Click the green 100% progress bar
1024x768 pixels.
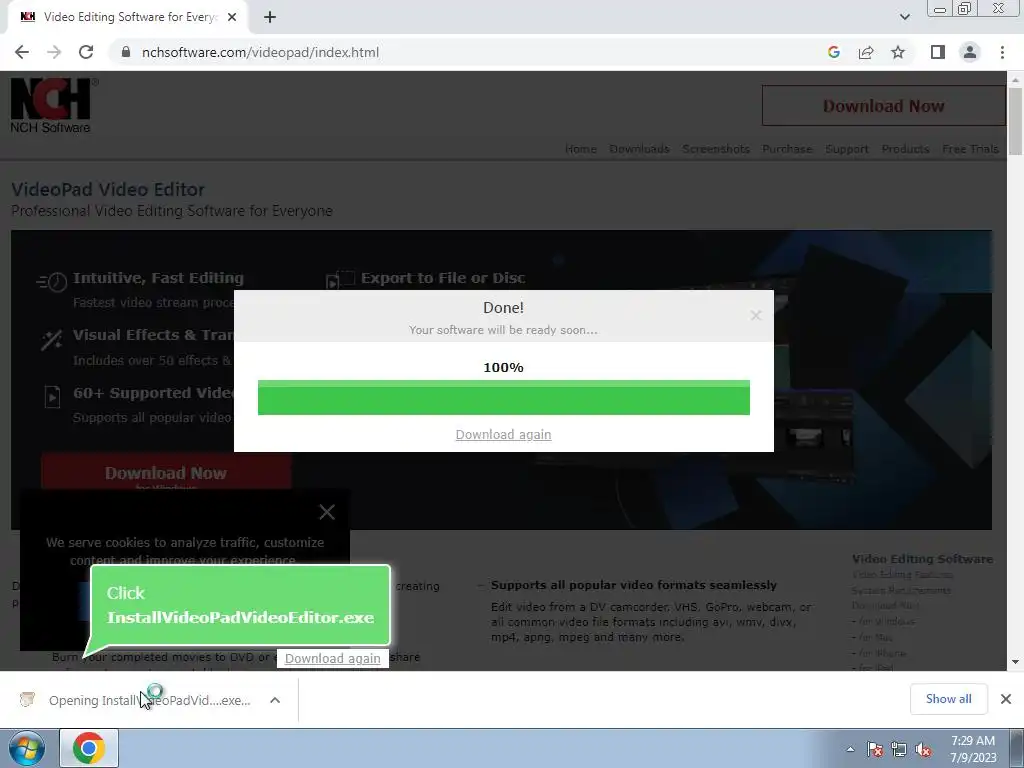504,397
